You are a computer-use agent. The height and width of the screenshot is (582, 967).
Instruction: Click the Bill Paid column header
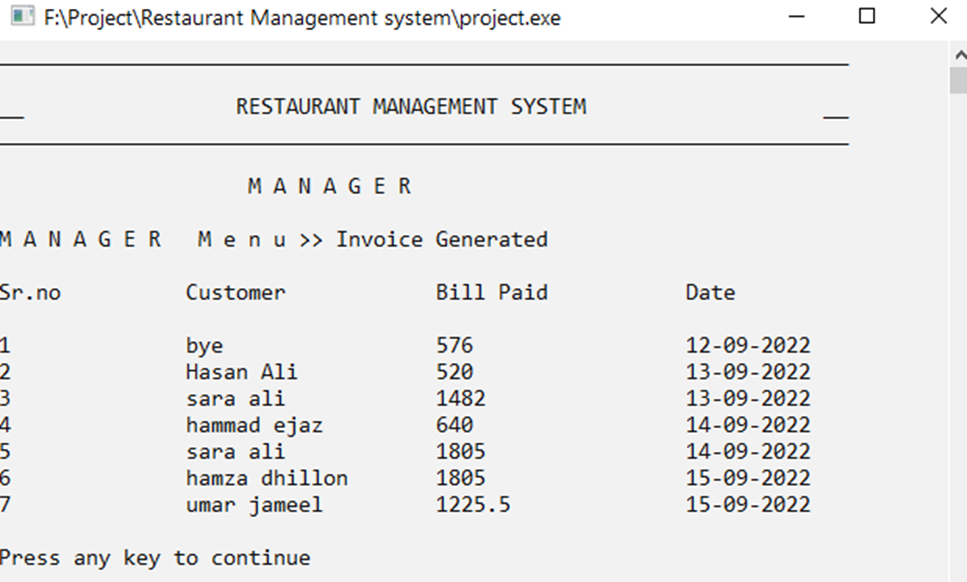point(490,291)
